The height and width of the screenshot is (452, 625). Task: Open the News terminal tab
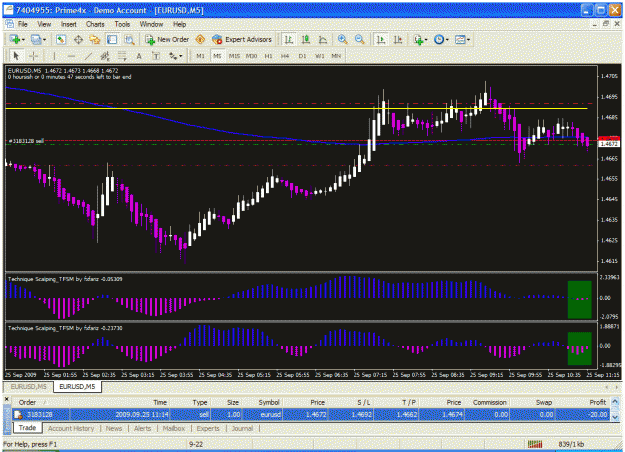pos(114,428)
